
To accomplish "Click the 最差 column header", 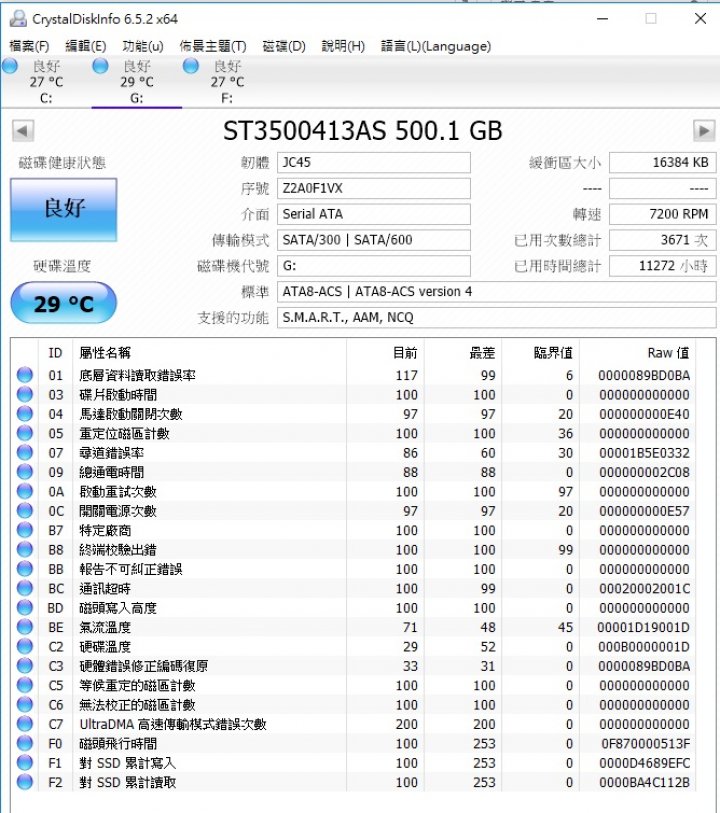I will tap(463, 353).
